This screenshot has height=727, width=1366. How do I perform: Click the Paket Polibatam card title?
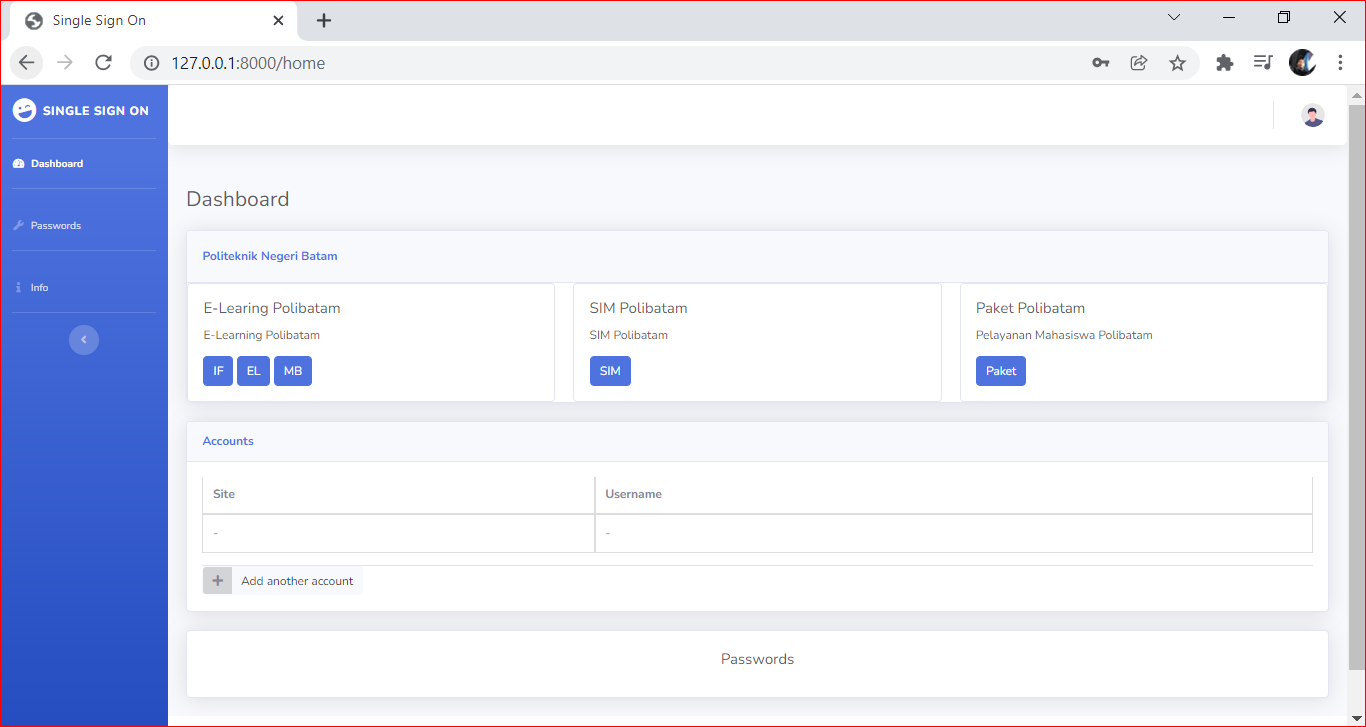1030,308
